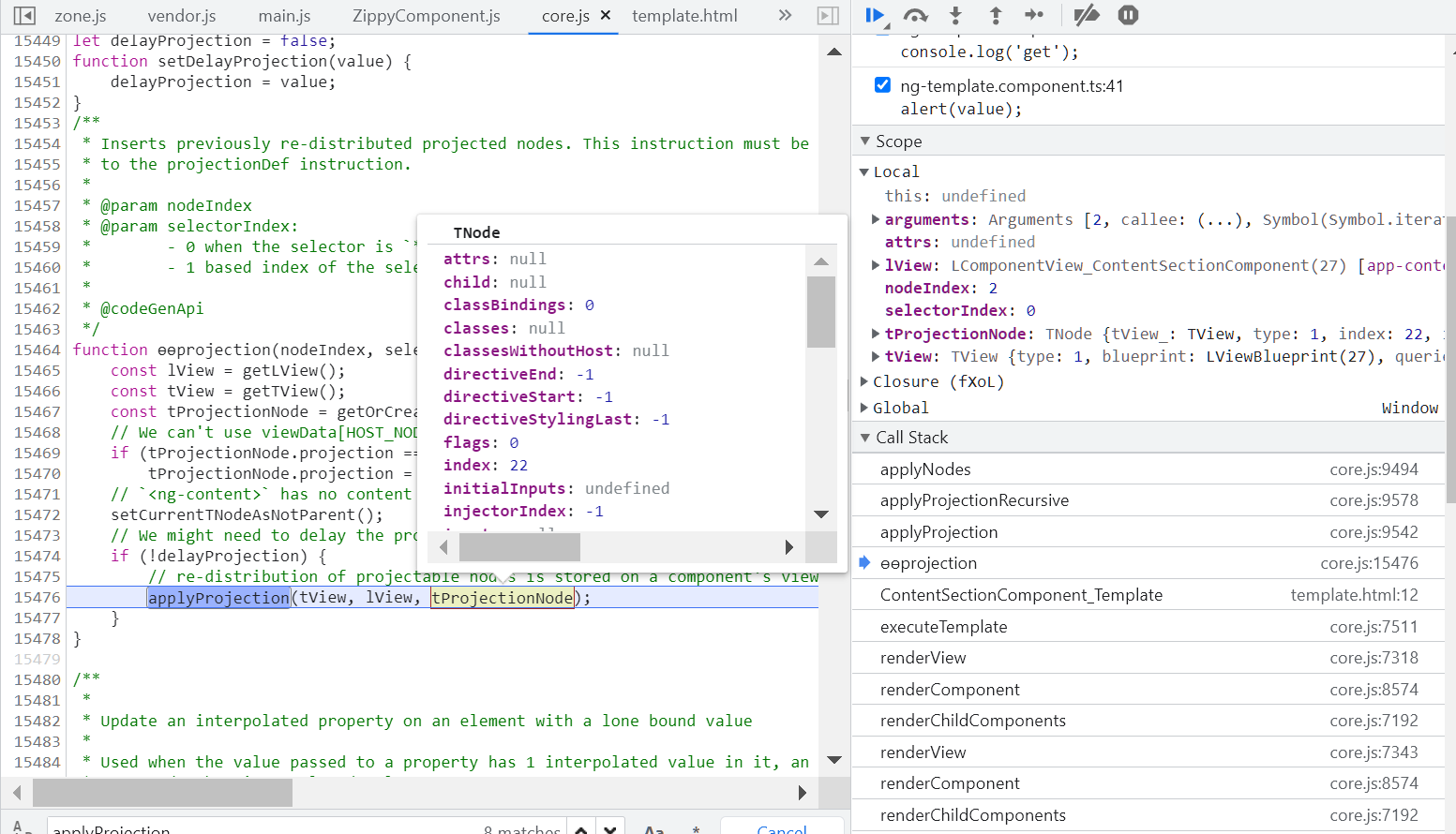The width and height of the screenshot is (1456, 834).
Task: Click 'index: 22' in TNode popup
Action: coord(486,466)
